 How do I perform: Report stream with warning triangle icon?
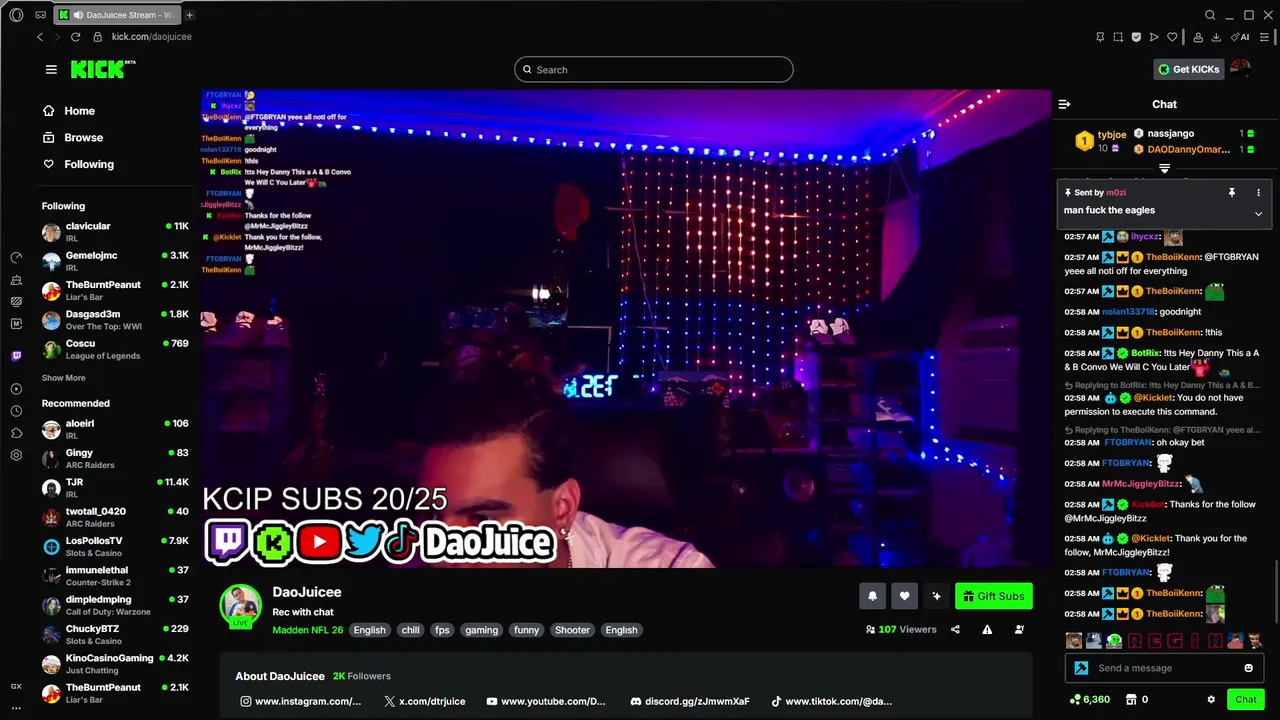[x=987, y=629]
